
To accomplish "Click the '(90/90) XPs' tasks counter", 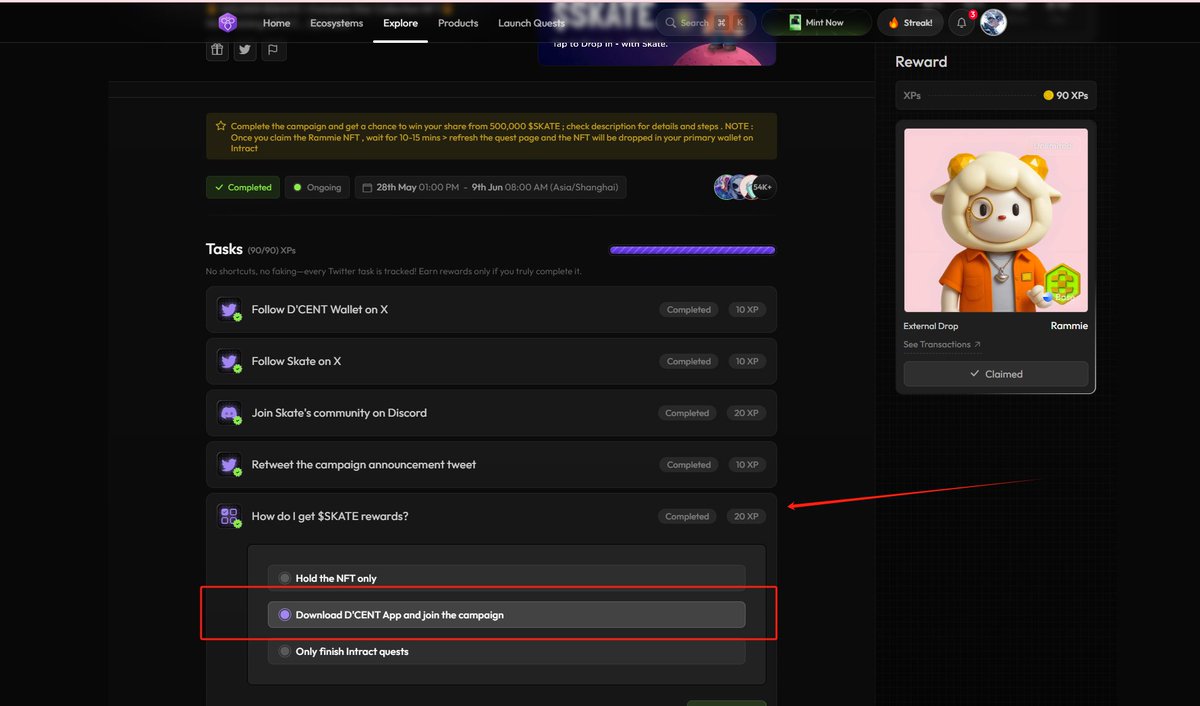I will 272,250.
